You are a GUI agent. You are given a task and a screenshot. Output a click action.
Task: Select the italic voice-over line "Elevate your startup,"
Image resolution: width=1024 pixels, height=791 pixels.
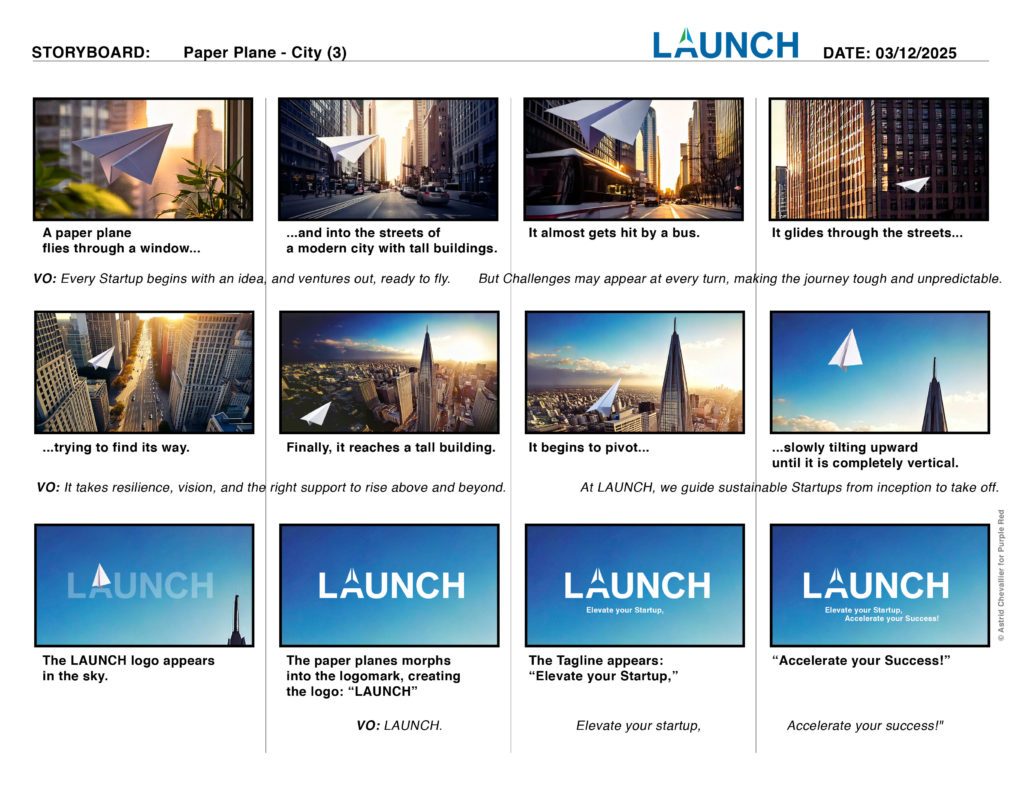coord(638,726)
